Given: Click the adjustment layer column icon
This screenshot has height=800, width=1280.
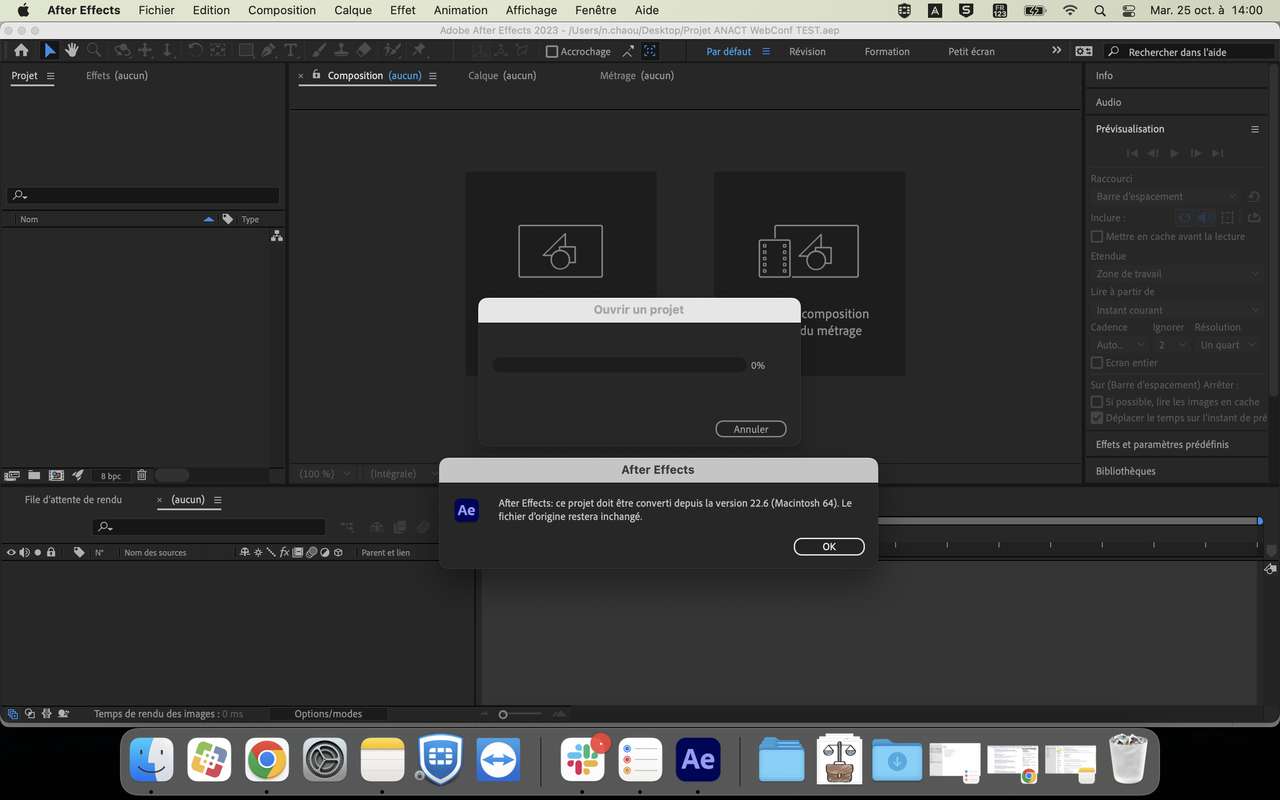Looking at the screenshot, I should [325, 552].
